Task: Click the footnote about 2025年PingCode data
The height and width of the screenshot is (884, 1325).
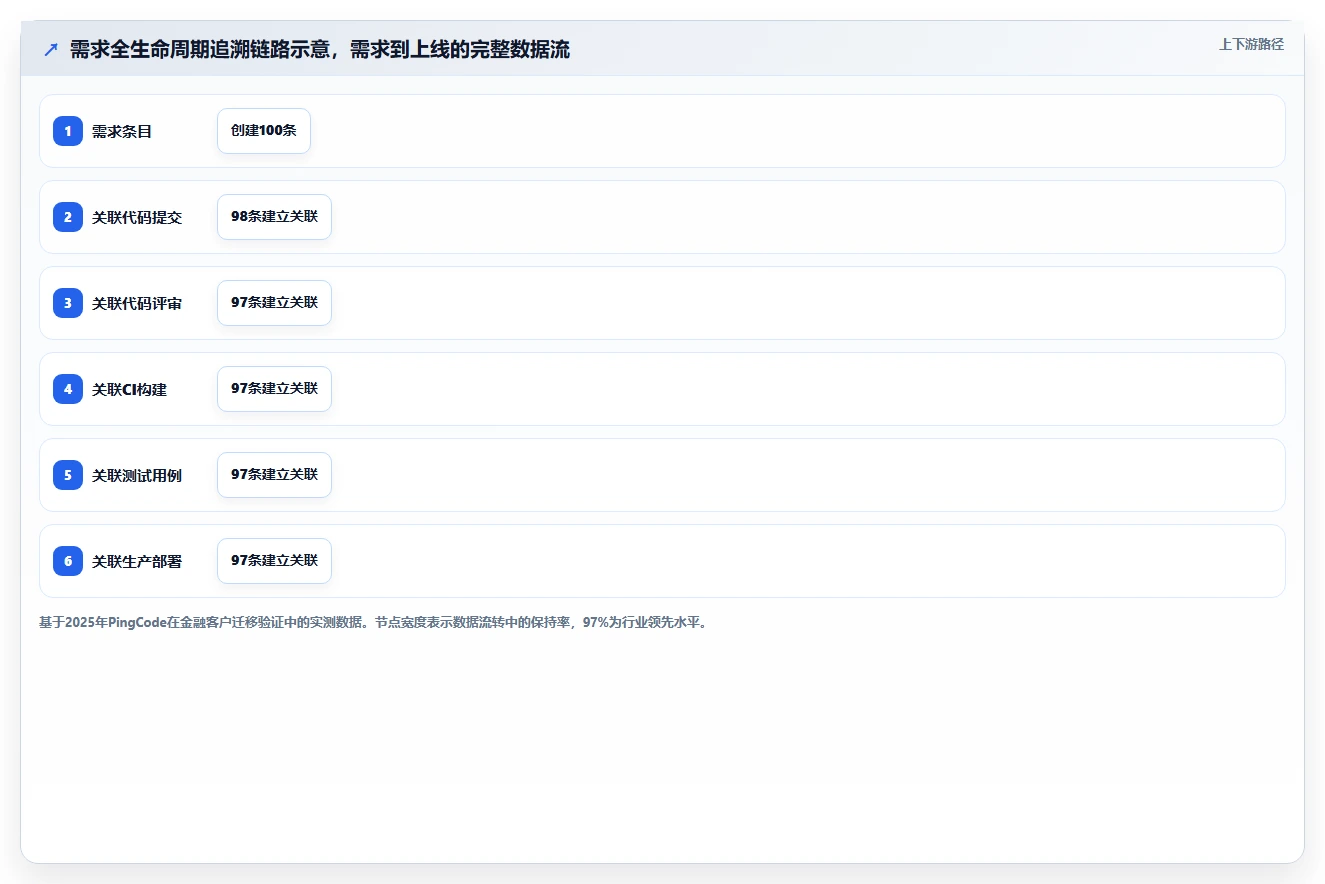Action: [x=373, y=622]
